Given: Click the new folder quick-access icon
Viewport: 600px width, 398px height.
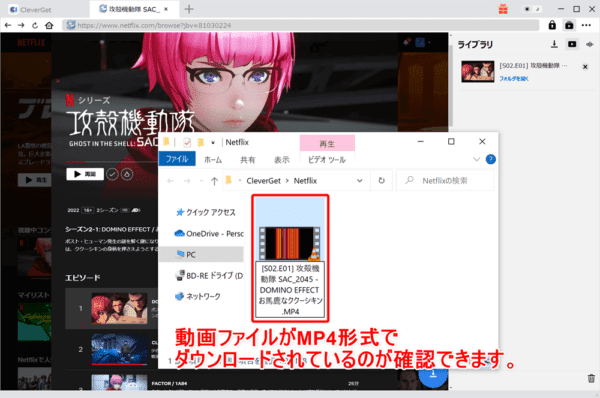Looking at the screenshot, I should [x=201, y=143].
